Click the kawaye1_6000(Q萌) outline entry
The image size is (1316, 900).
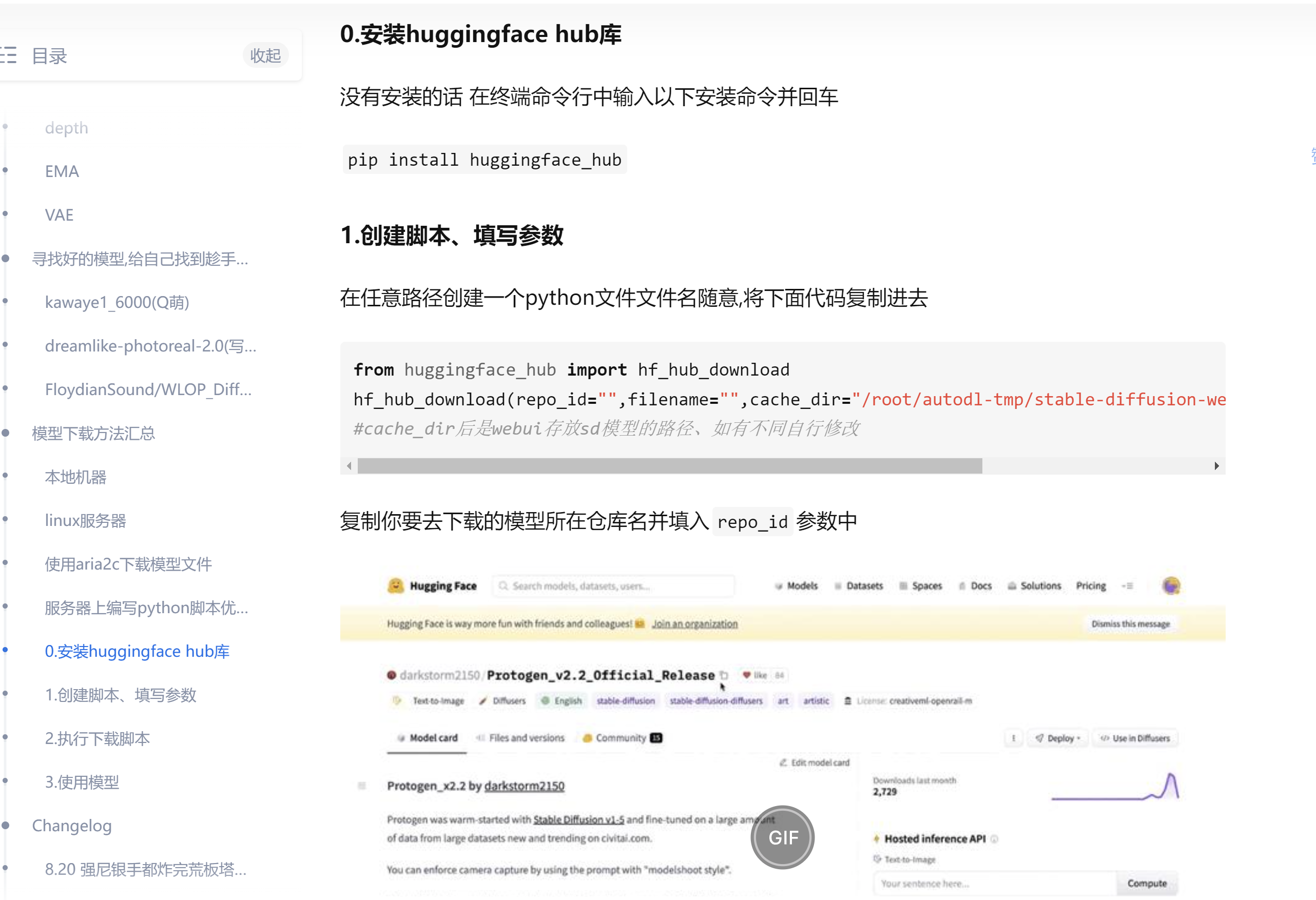pyautogui.click(x=117, y=302)
